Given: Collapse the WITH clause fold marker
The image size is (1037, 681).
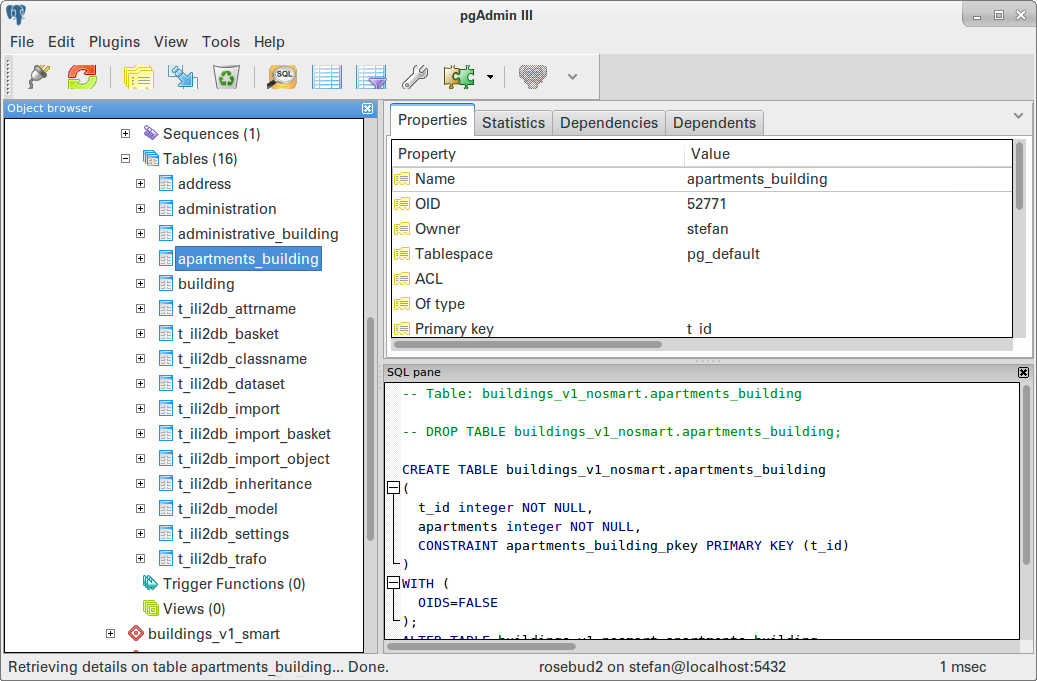Looking at the screenshot, I should tap(394, 583).
